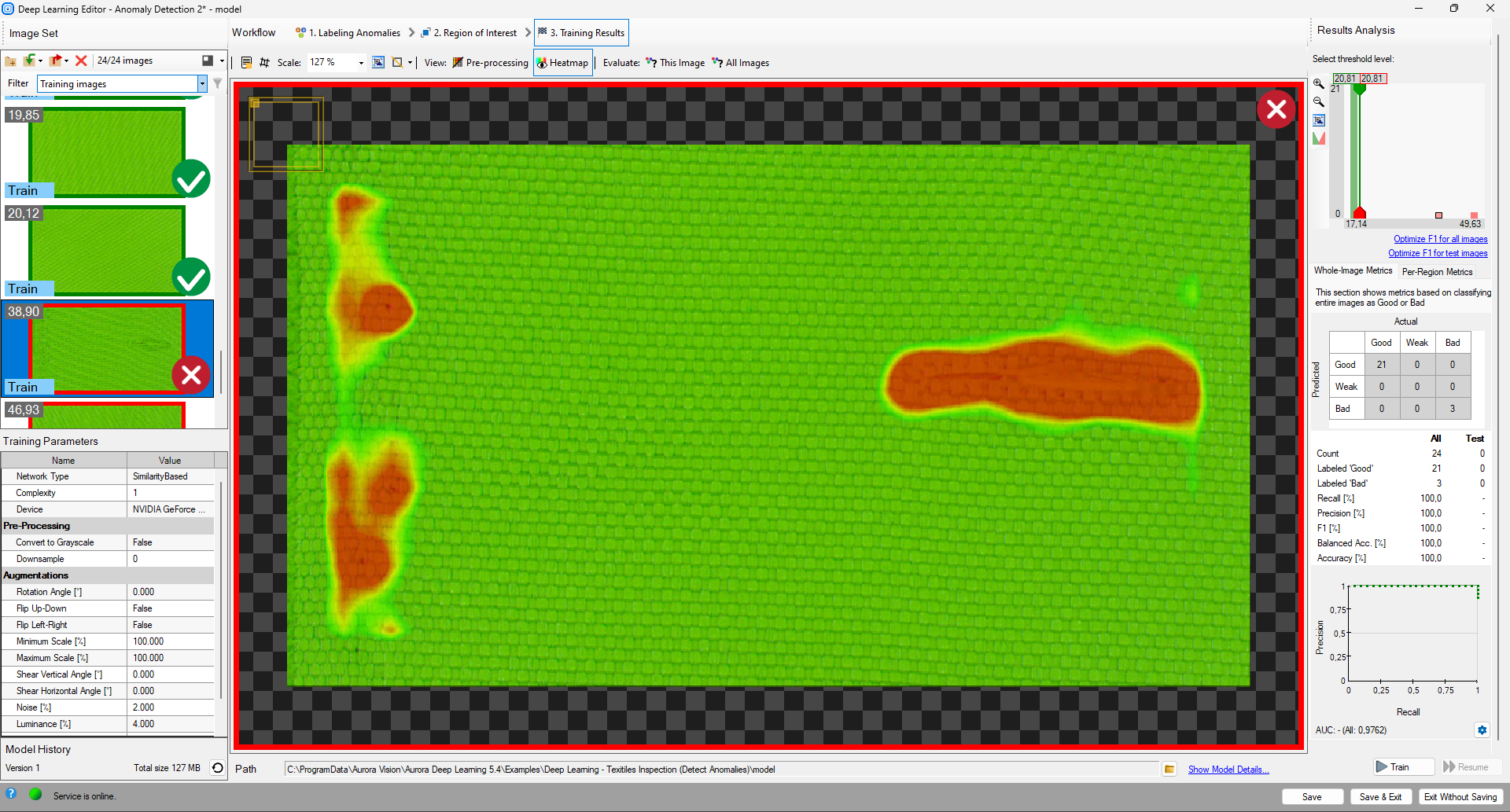
Task: Click the refresh icon in Model History
Action: pos(218,768)
